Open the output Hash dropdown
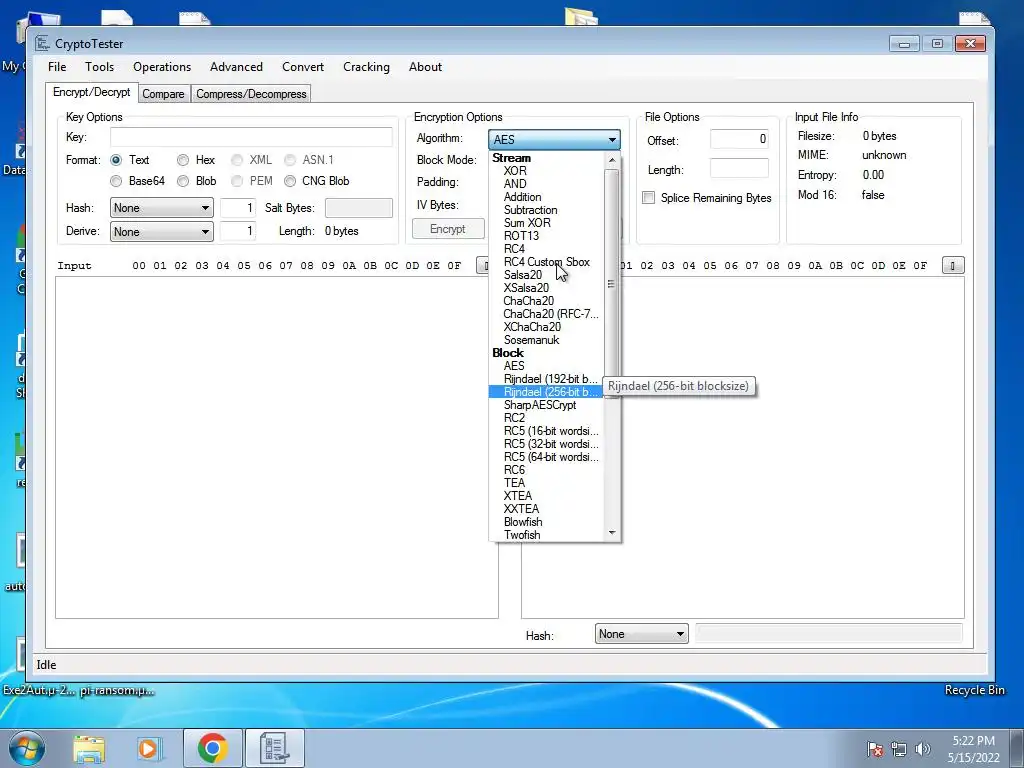Viewport: 1024px width, 768px height. [x=641, y=634]
